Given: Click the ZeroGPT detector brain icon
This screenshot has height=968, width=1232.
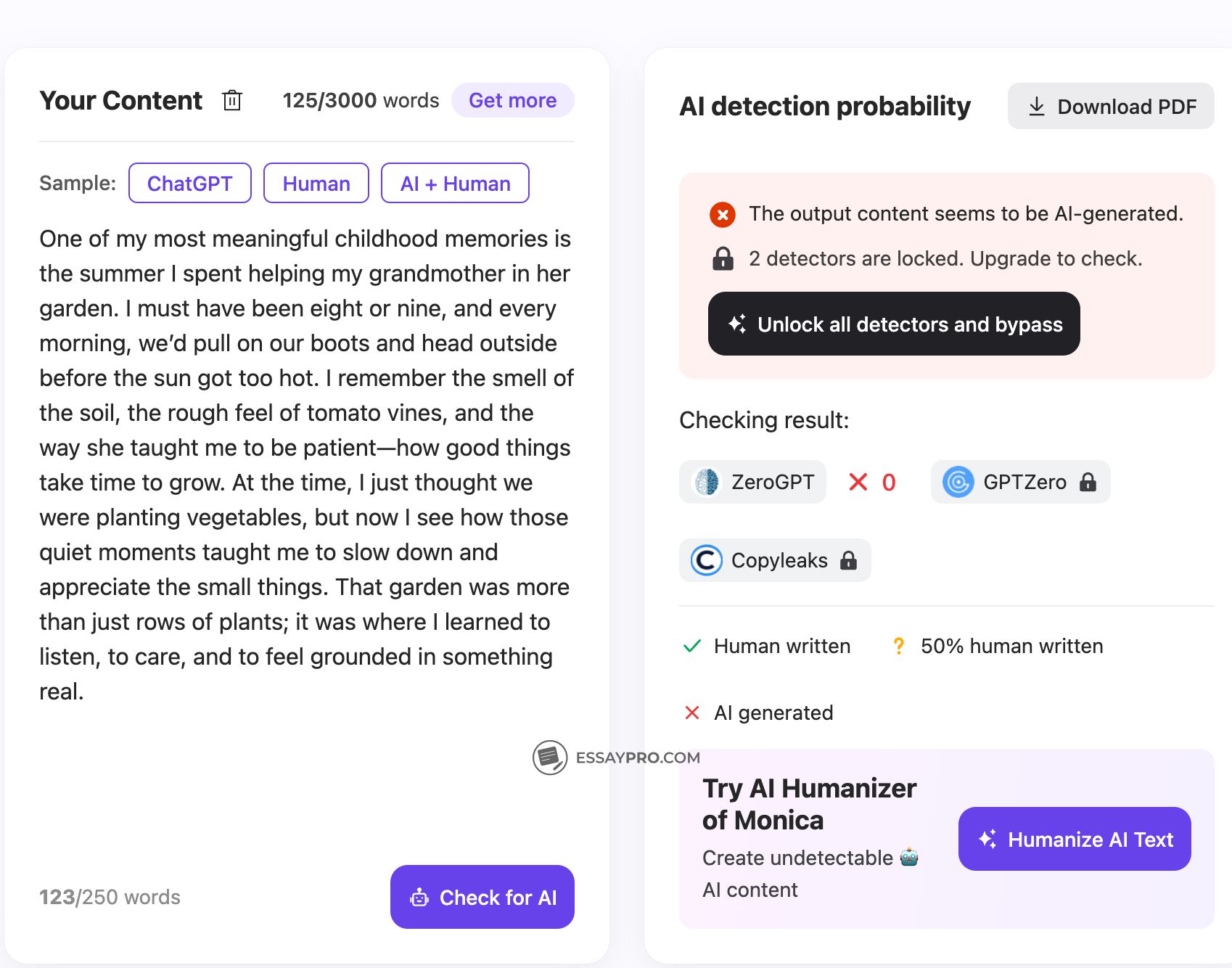Looking at the screenshot, I should click(707, 482).
